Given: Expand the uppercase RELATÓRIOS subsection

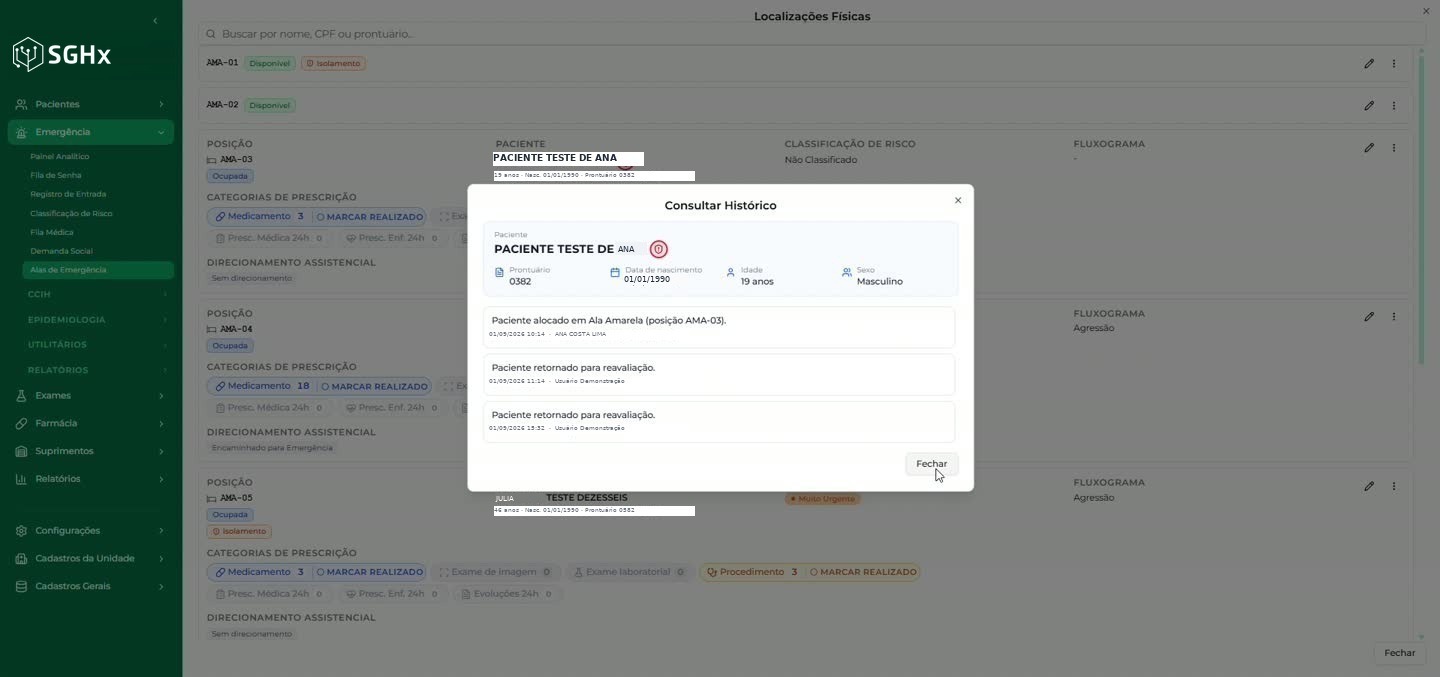Looking at the screenshot, I should click(x=97, y=370).
